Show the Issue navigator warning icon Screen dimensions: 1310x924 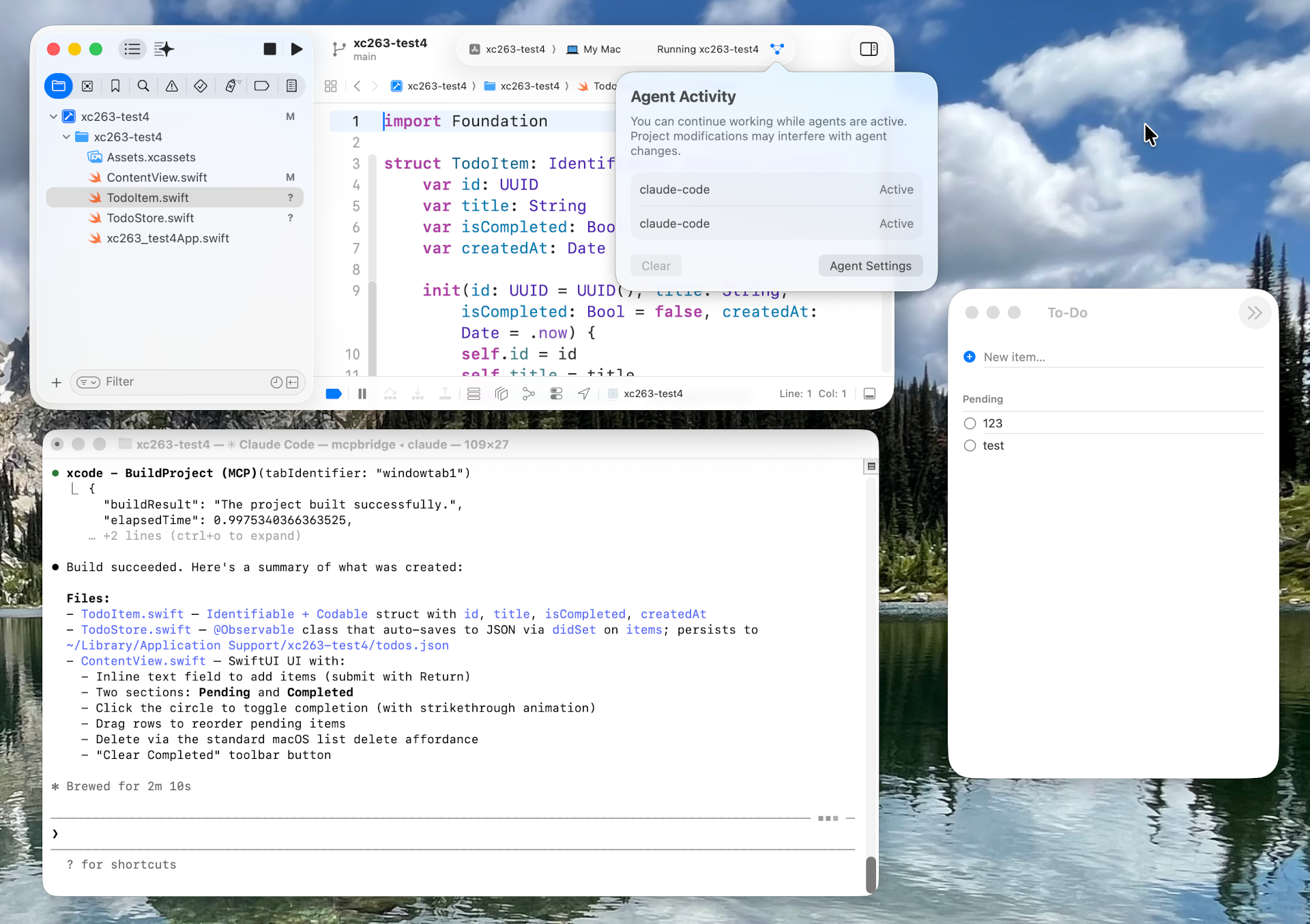click(172, 86)
